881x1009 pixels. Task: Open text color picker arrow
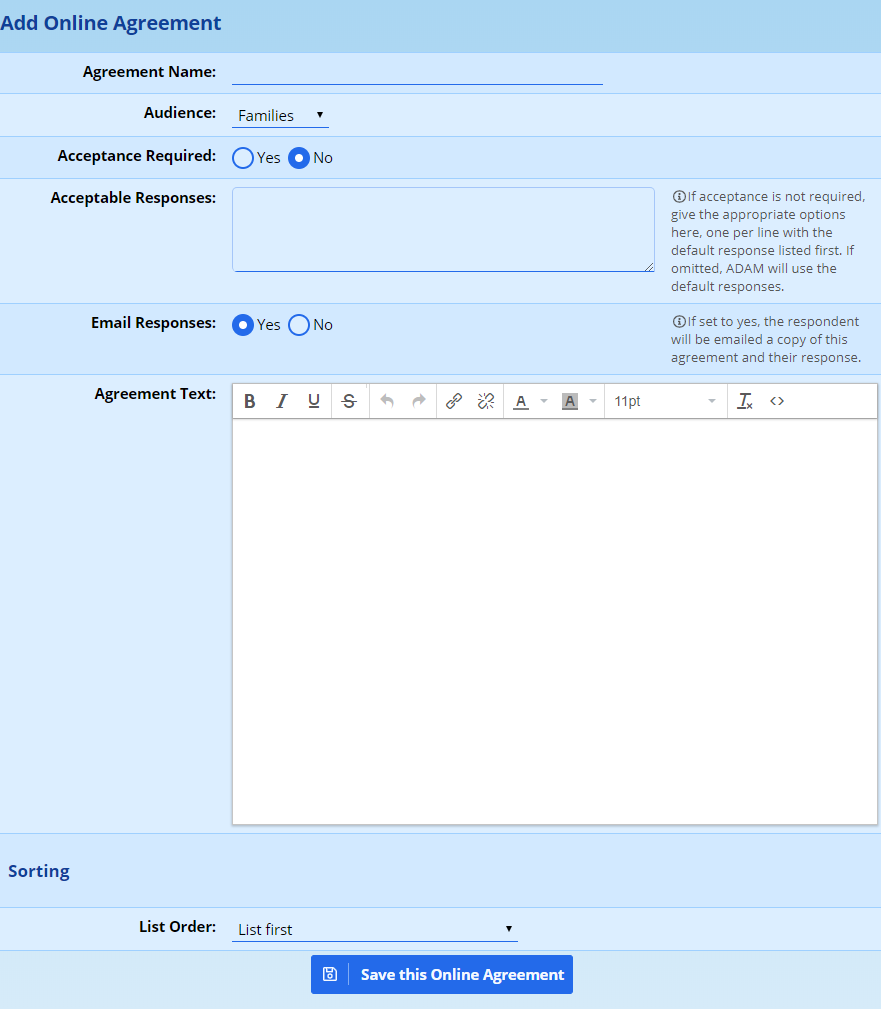544,401
